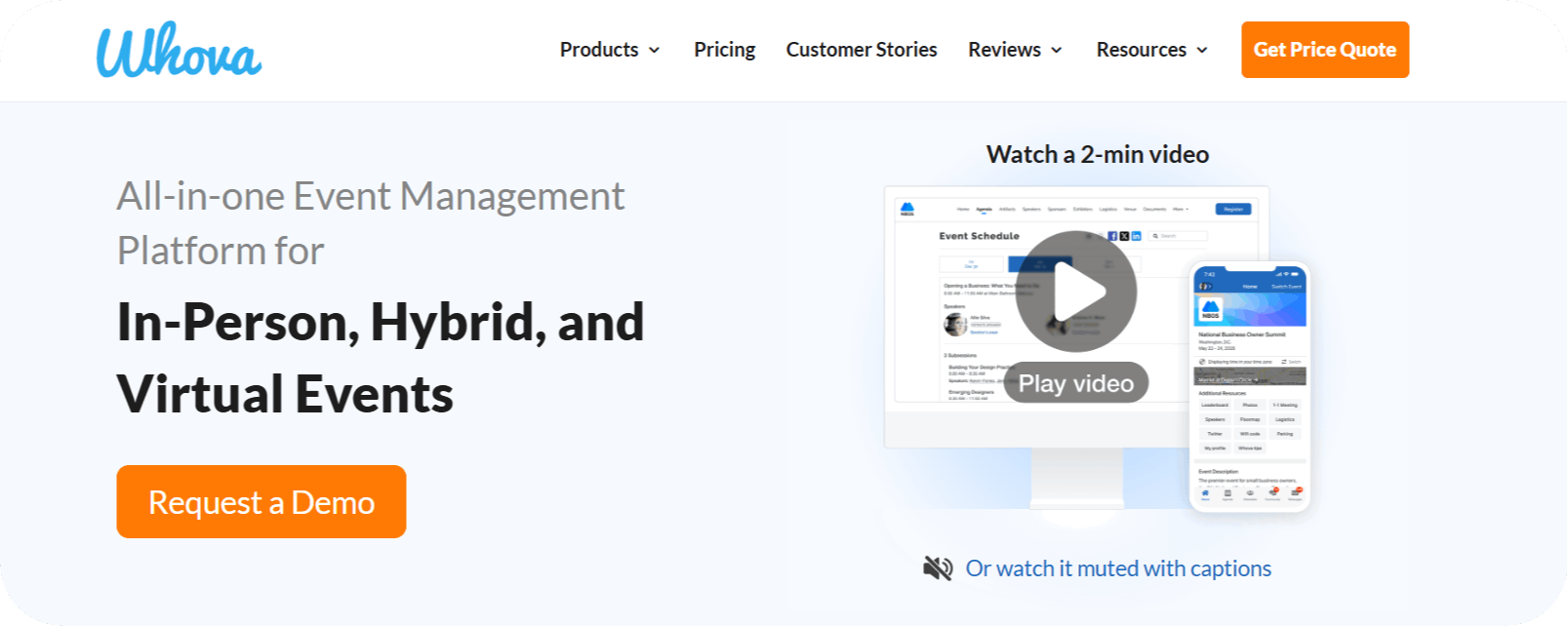1568x626 pixels.
Task: Click the Event Schedule heading in preview
Action: coord(979,236)
